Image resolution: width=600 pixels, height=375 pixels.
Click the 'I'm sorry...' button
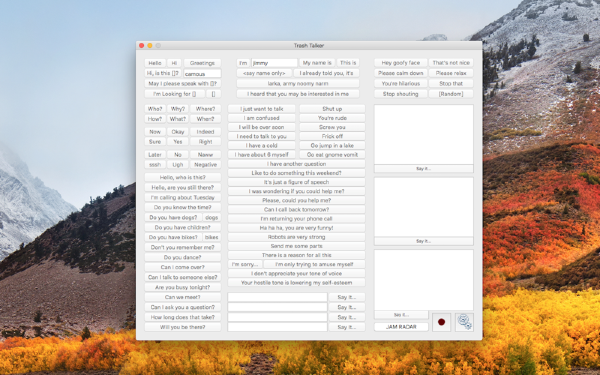(x=245, y=264)
